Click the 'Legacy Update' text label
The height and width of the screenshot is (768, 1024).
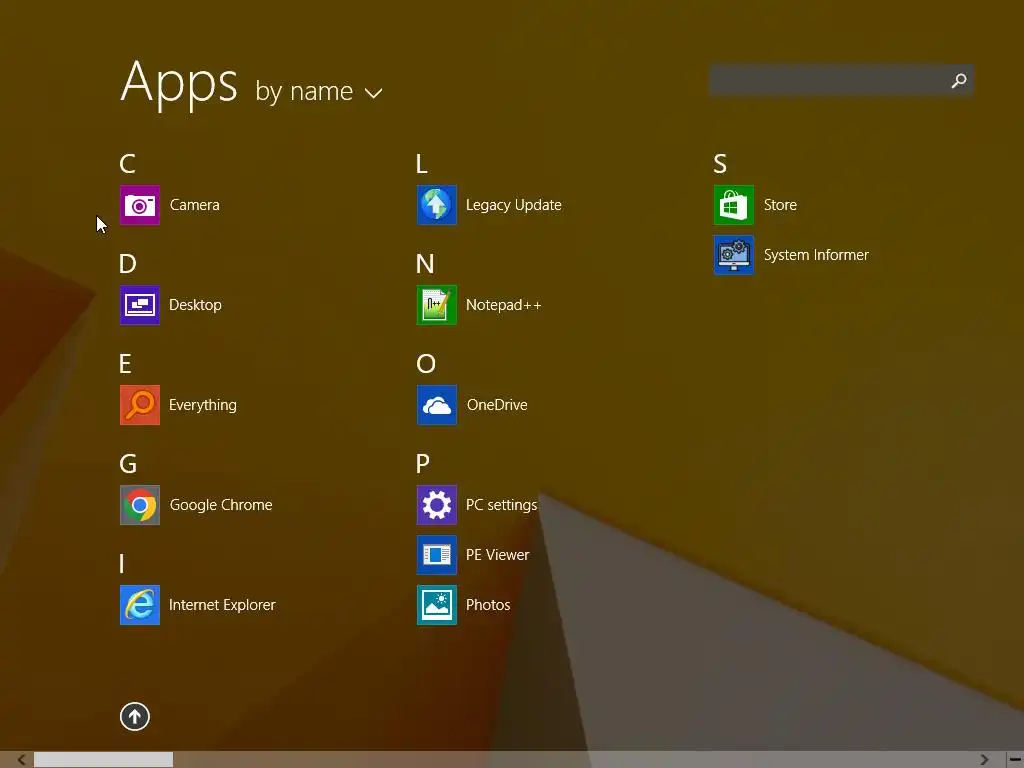pyautogui.click(x=513, y=205)
